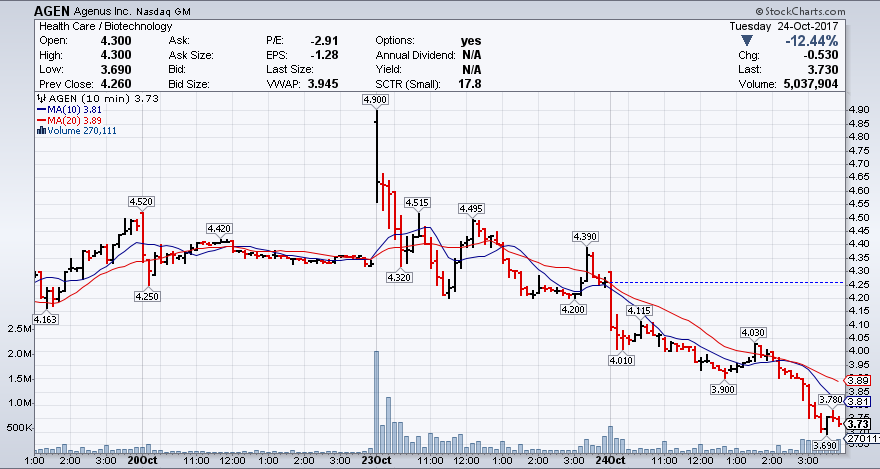Screen dimensions: 880x469
Task: Click the -12.44% percent change value
Action: pyautogui.click(x=812, y=41)
